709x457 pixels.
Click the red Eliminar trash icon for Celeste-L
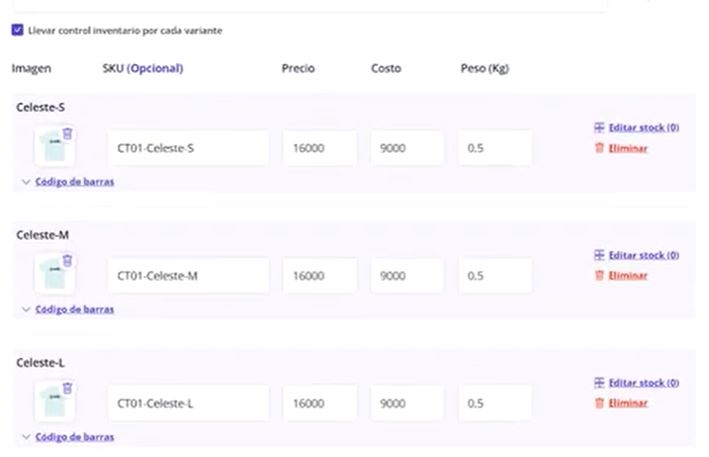599,403
